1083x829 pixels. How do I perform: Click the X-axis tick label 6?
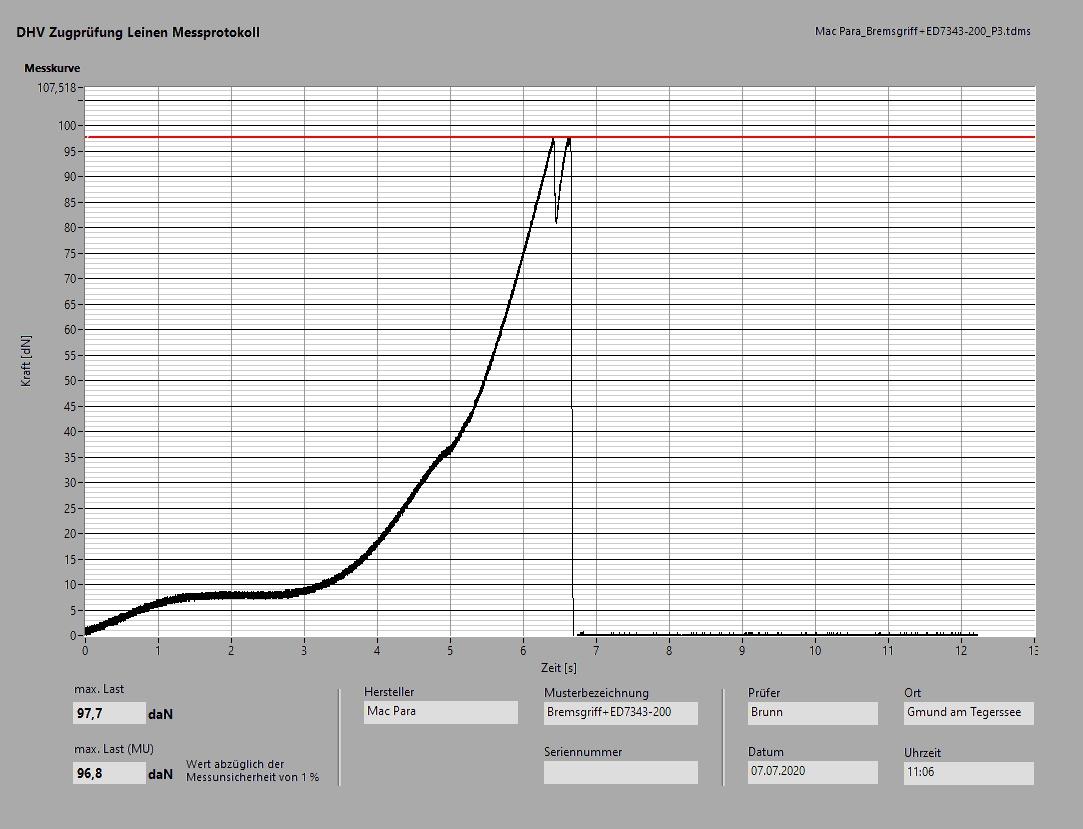pyautogui.click(x=524, y=650)
